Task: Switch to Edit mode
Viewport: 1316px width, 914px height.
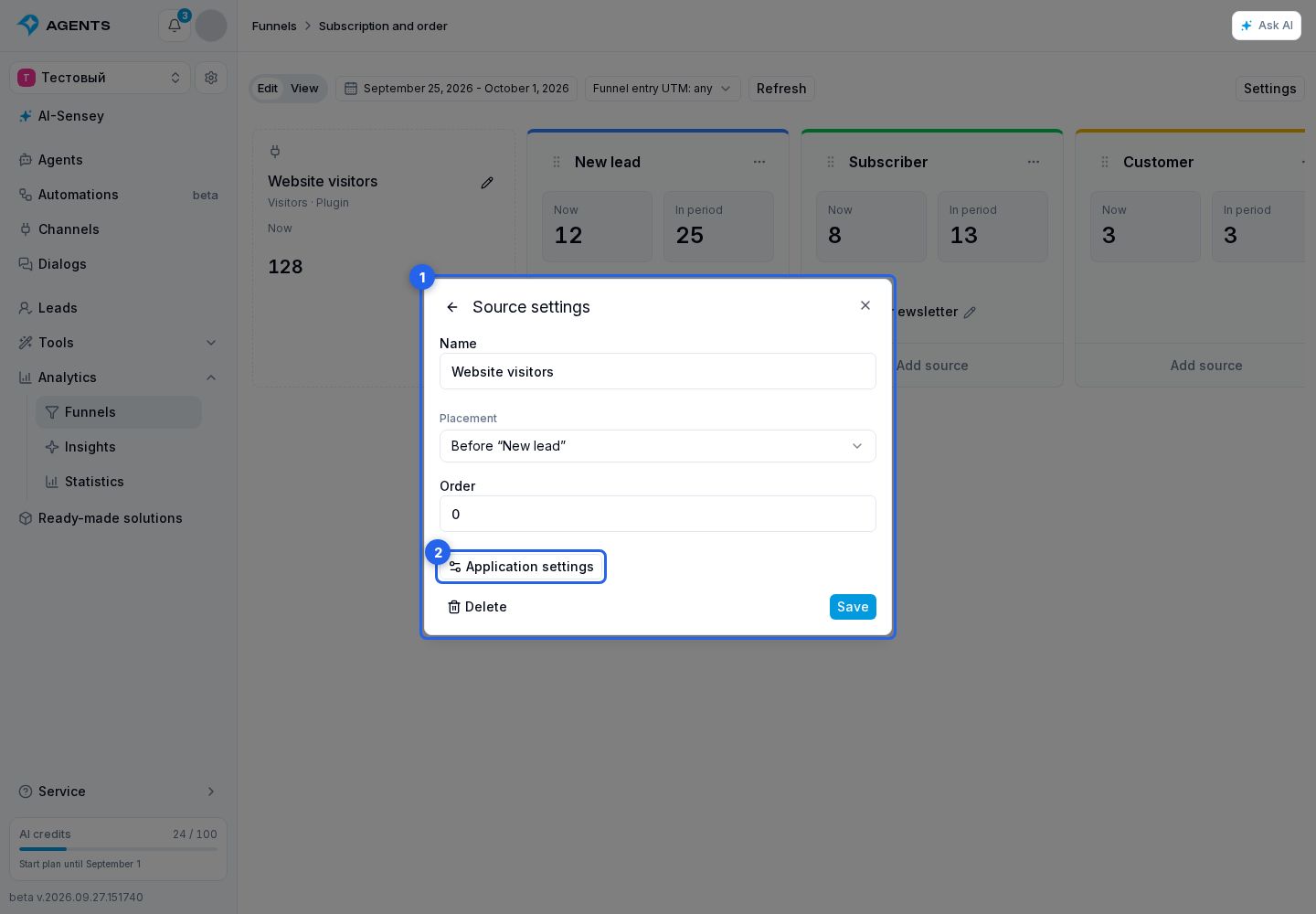Action: 268,89
